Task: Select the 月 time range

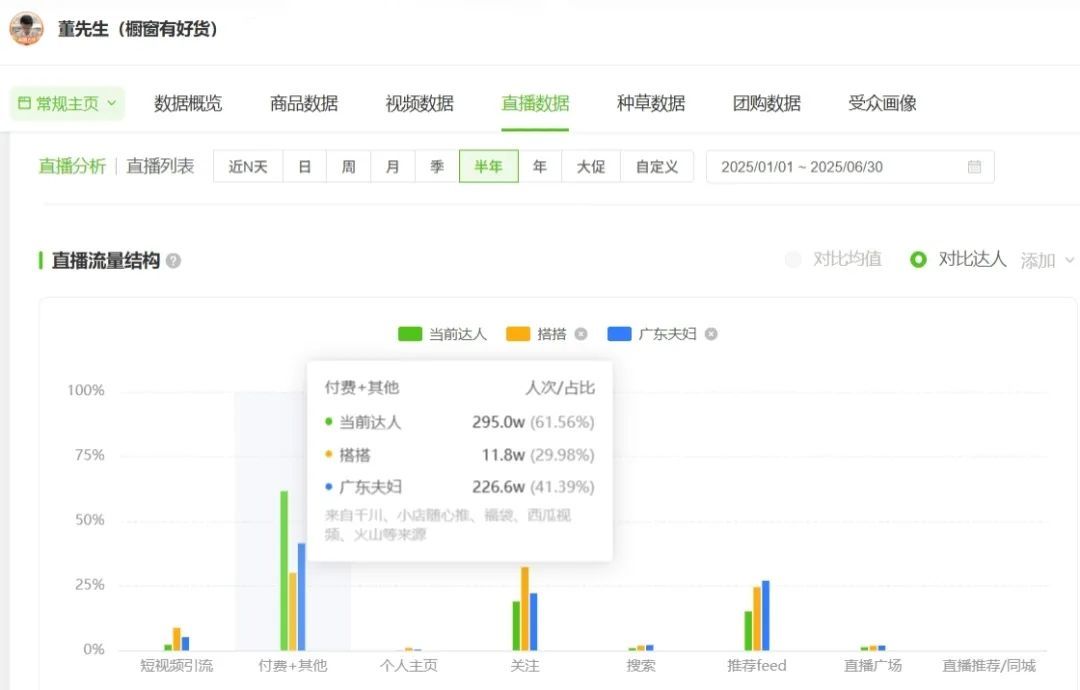Action: coord(393,167)
